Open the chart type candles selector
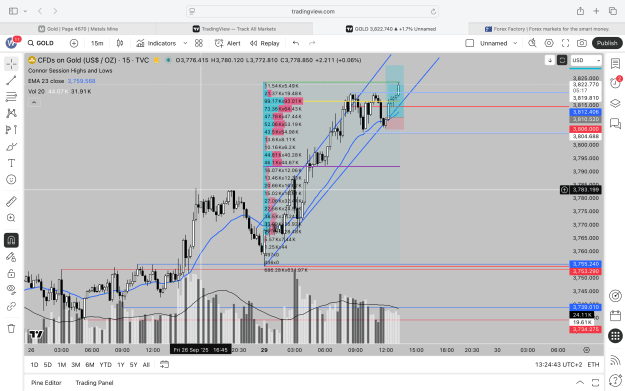Image resolution: width=625 pixels, height=391 pixels. (120, 43)
